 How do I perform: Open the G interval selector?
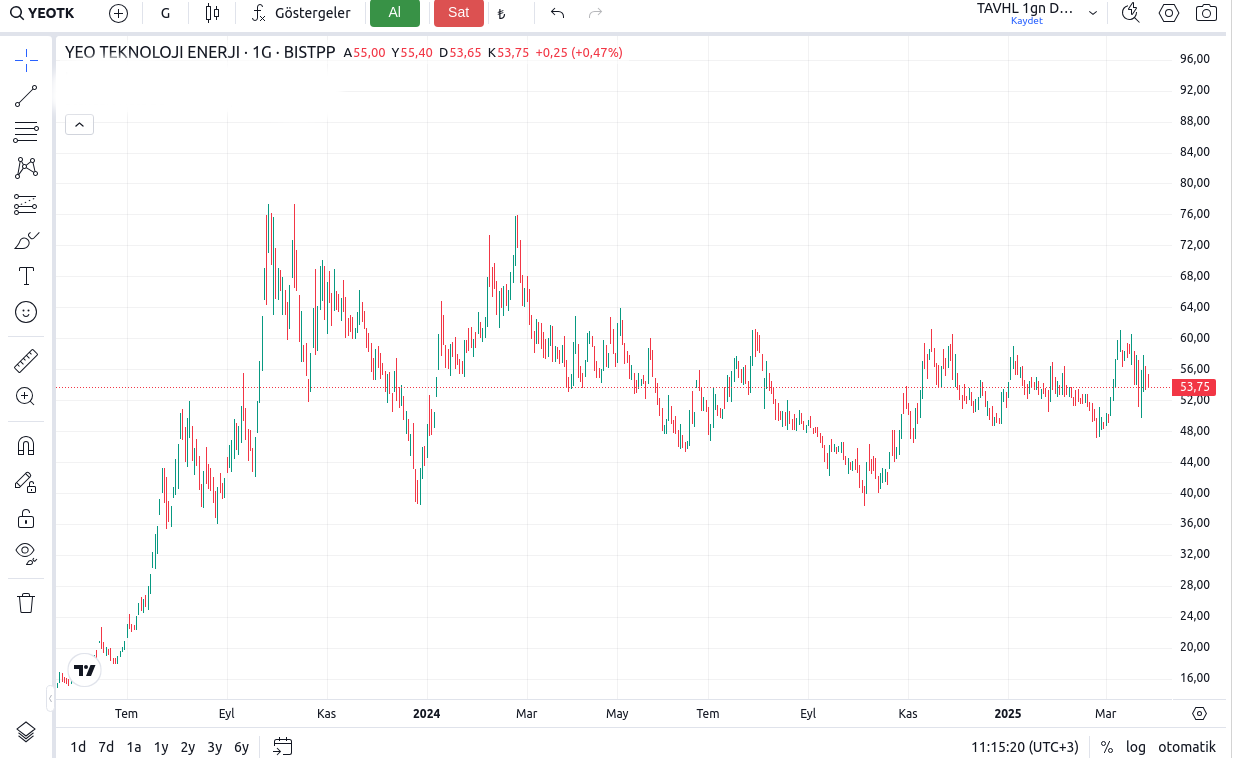[x=165, y=13]
